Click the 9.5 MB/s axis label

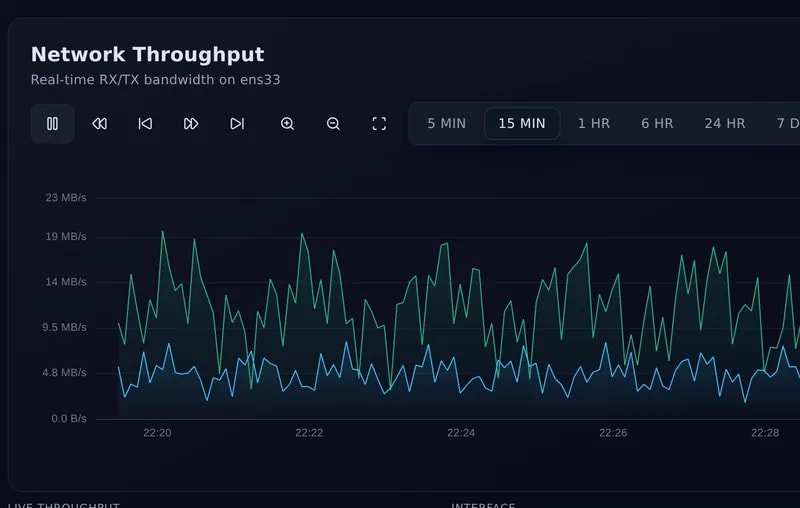(64, 327)
